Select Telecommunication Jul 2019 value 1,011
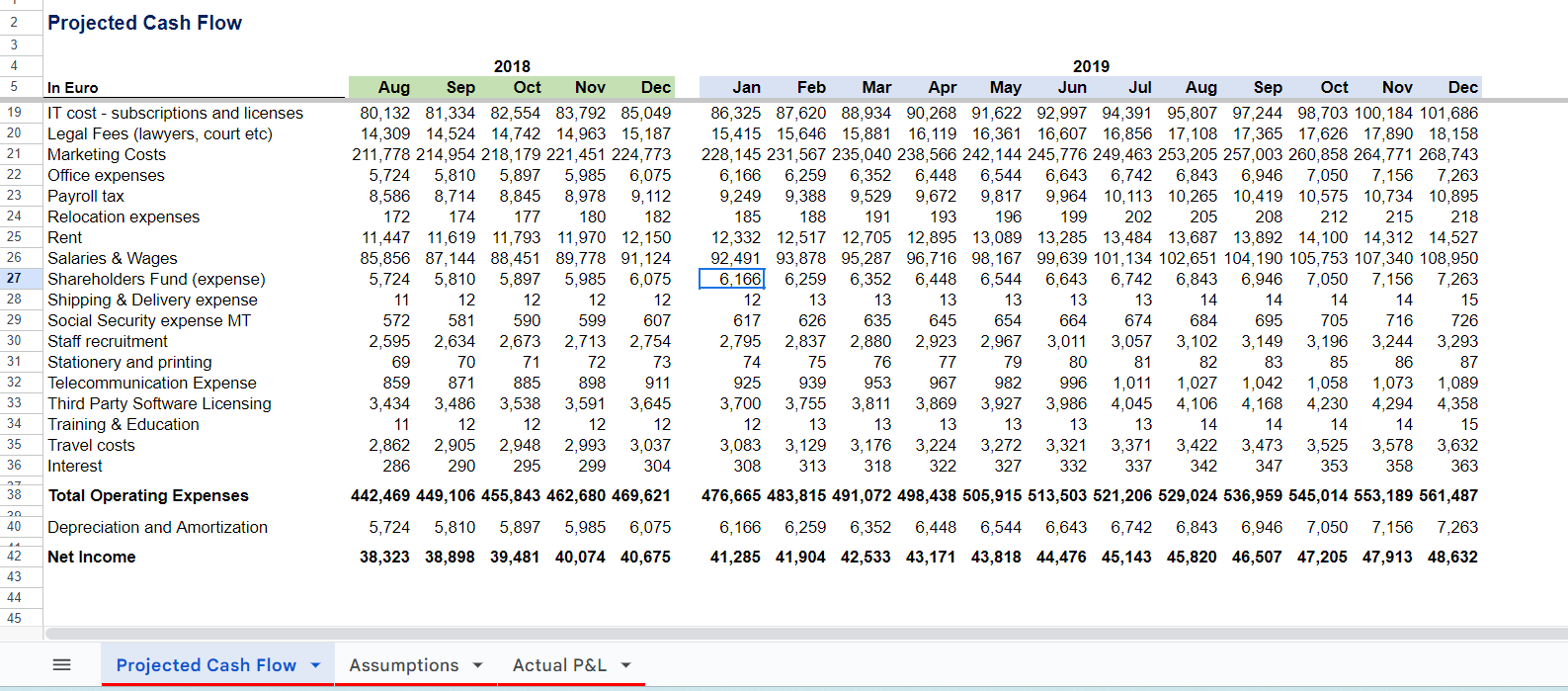The height and width of the screenshot is (691, 1568). point(1131,383)
